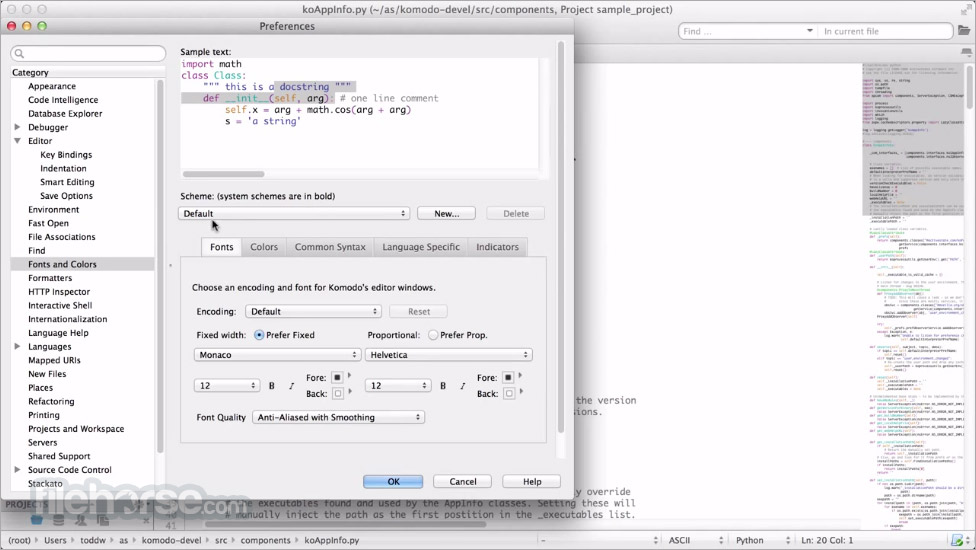Click the status bar icon beside Ln 20
This screenshot has width=976, height=550.
[x=958, y=540]
